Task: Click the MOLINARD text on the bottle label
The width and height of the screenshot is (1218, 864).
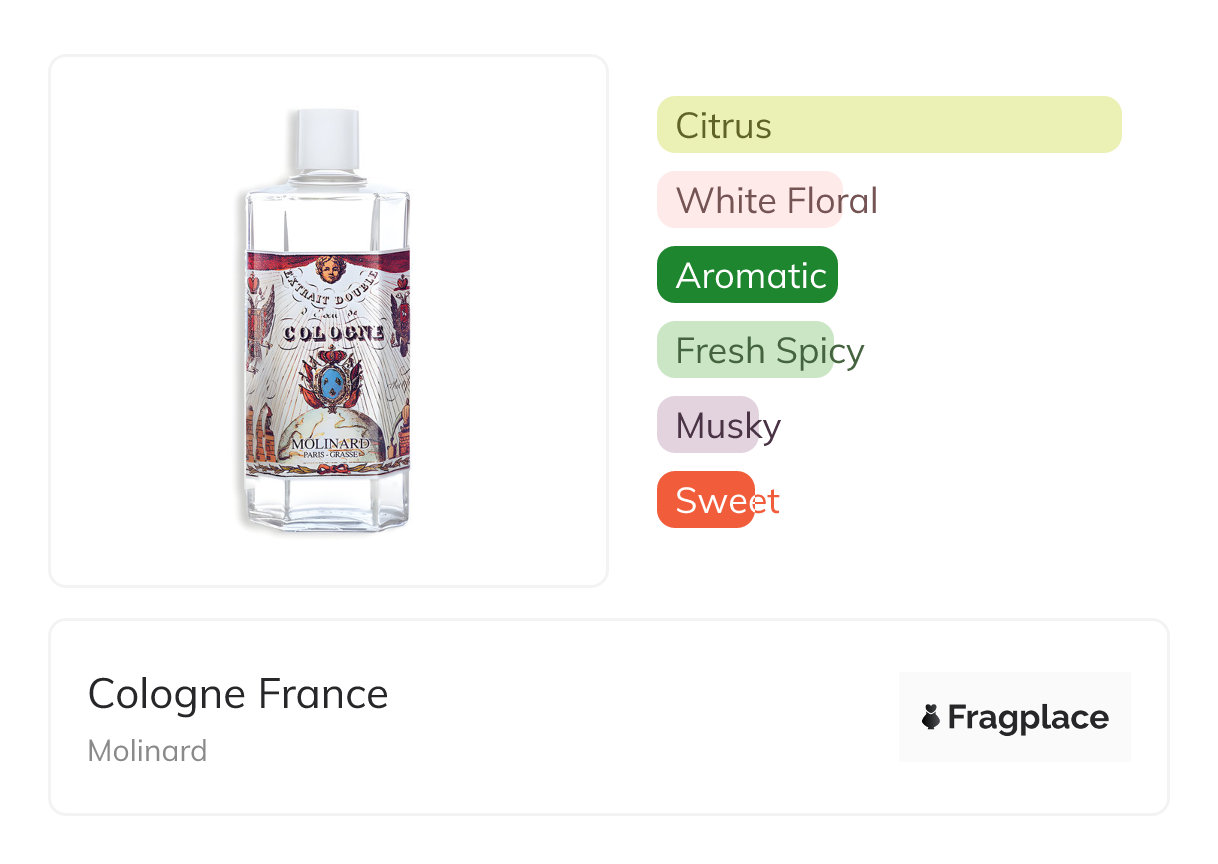Action: pyautogui.click(x=330, y=444)
